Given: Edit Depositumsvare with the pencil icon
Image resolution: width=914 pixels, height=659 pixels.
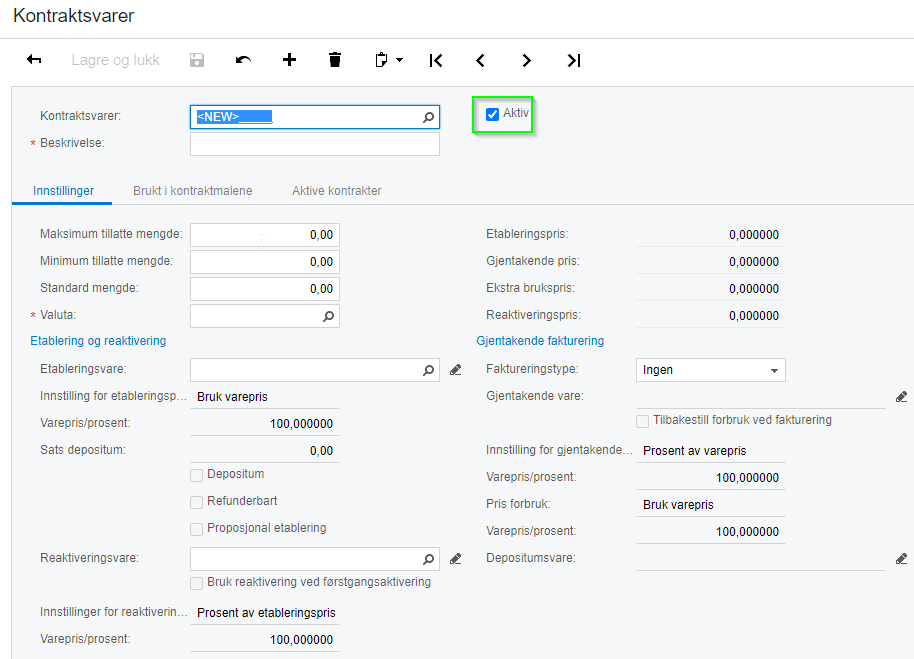Looking at the screenshot, I should click(x=901, y=559).
